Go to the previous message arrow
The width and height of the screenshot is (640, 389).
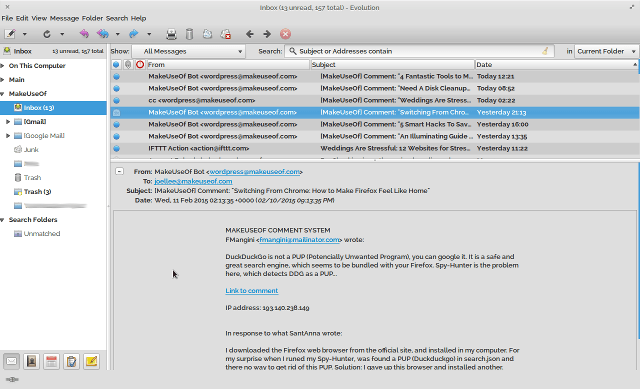click(249, 34)
